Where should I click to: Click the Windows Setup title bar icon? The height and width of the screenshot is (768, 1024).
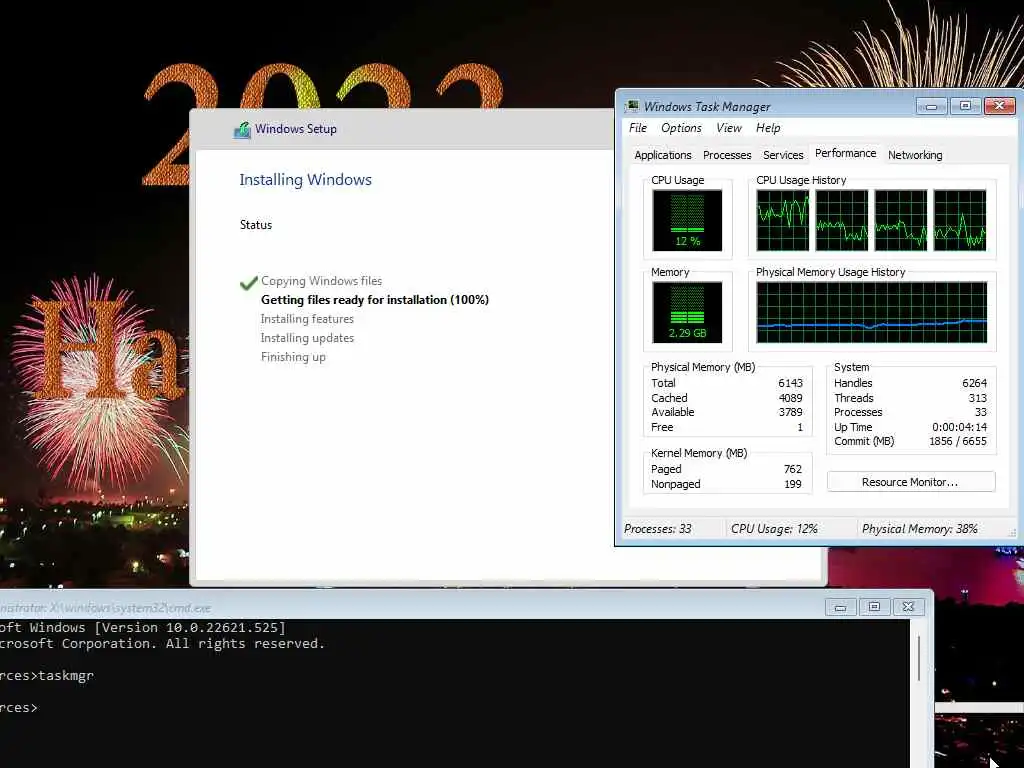pyautogui.click(x=242, y=129)
